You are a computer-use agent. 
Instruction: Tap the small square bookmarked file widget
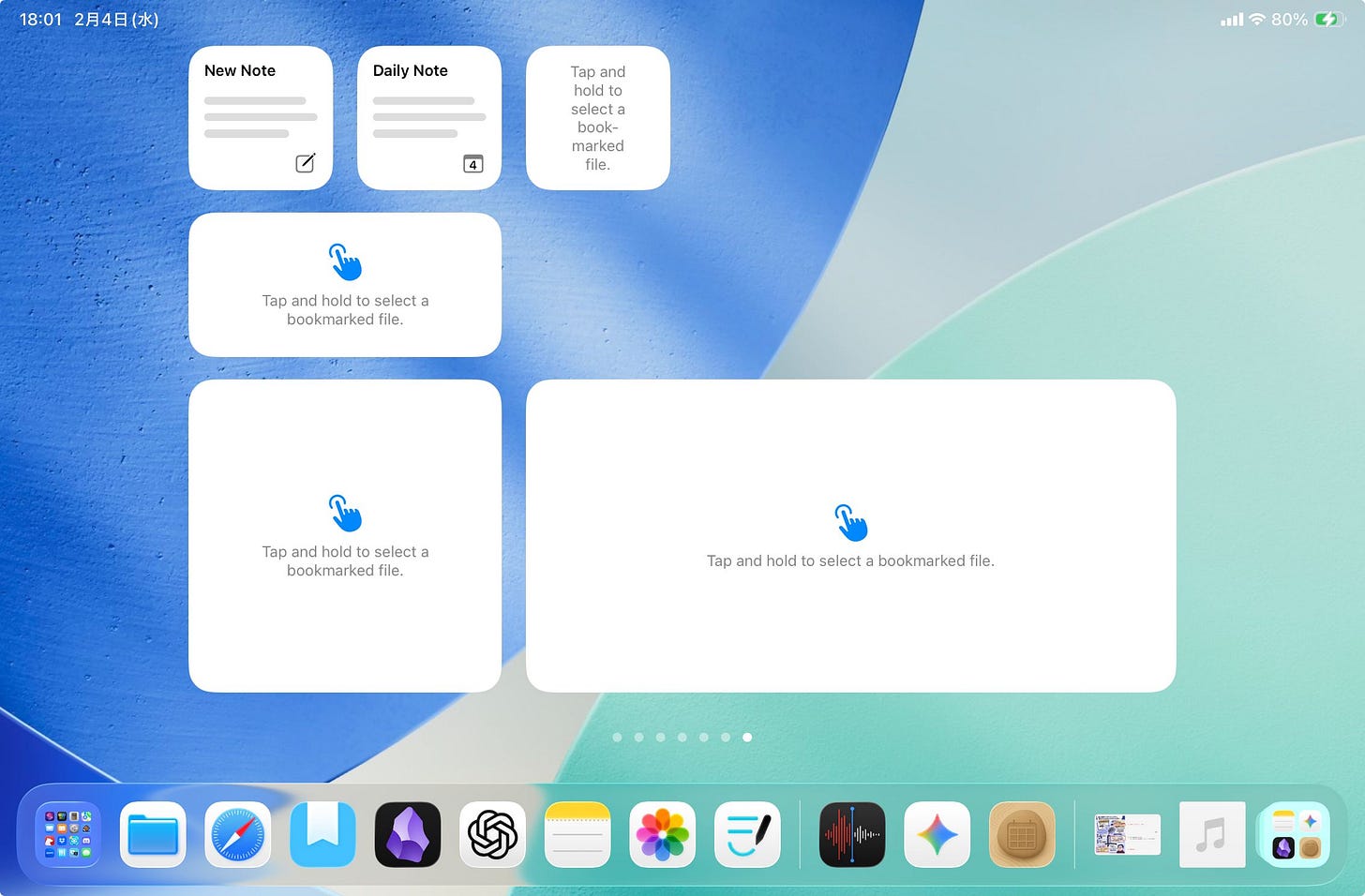[x=598, y=118]
